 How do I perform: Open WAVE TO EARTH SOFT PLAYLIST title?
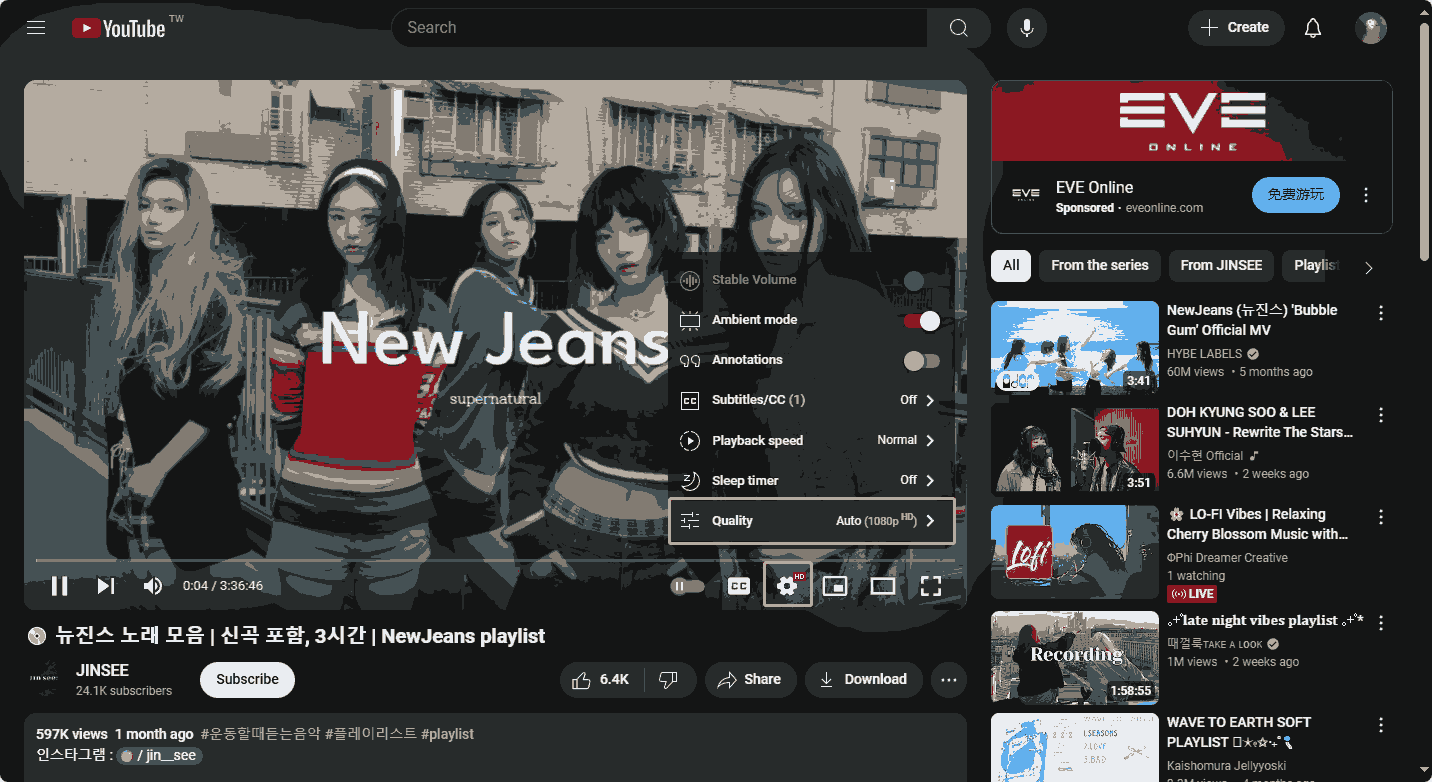click(1238, 733)
